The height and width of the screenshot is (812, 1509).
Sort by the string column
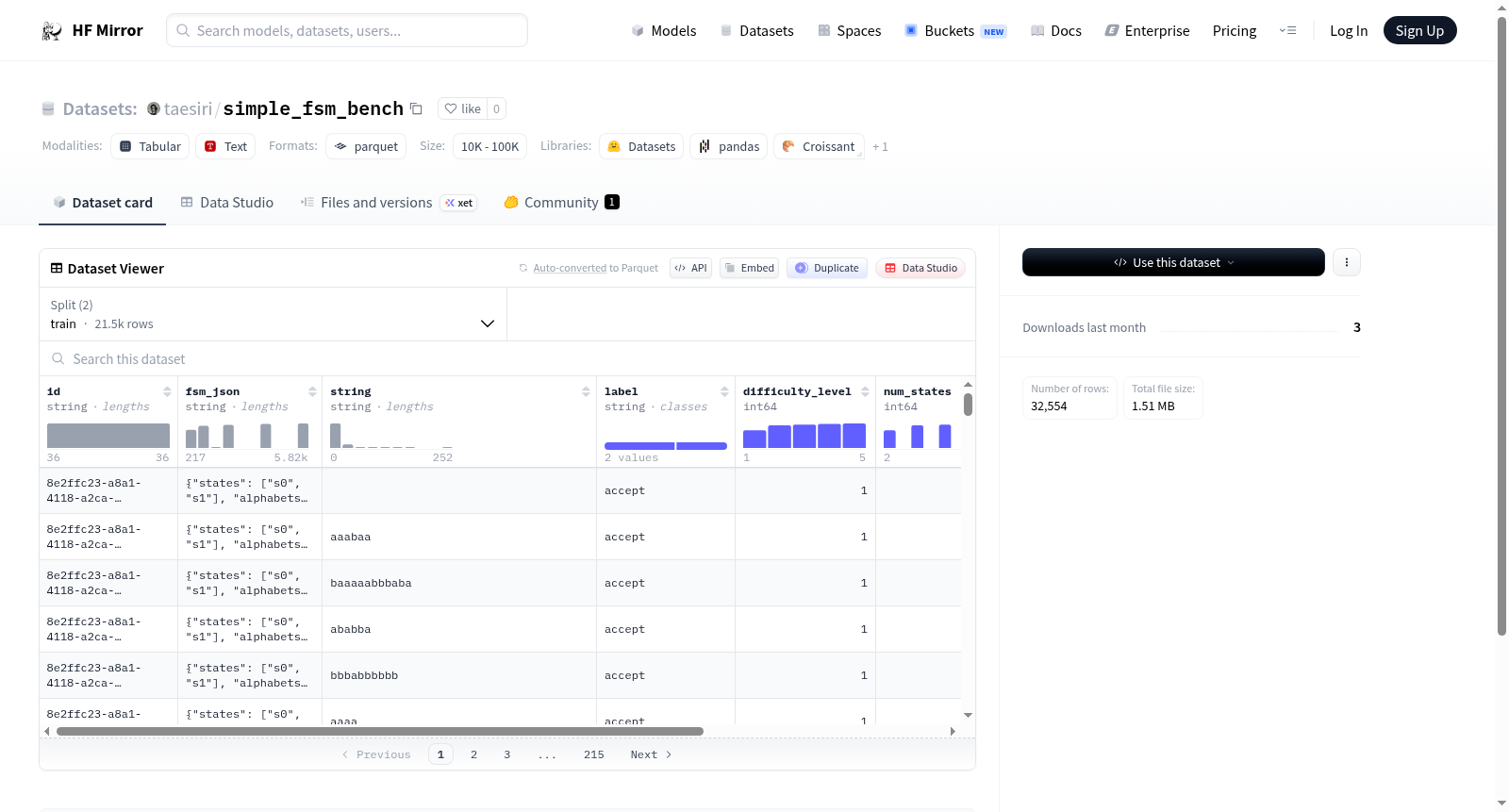586,391
